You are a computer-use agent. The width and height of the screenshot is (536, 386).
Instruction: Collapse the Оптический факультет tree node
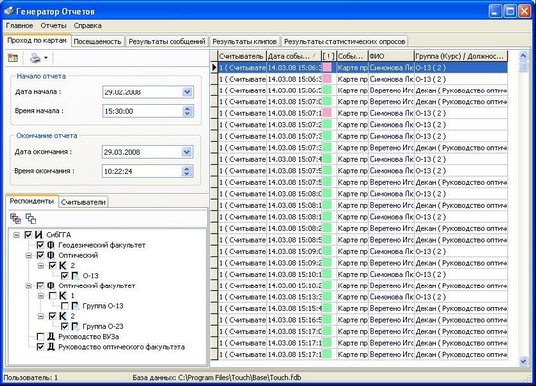[x=29, y=286]
